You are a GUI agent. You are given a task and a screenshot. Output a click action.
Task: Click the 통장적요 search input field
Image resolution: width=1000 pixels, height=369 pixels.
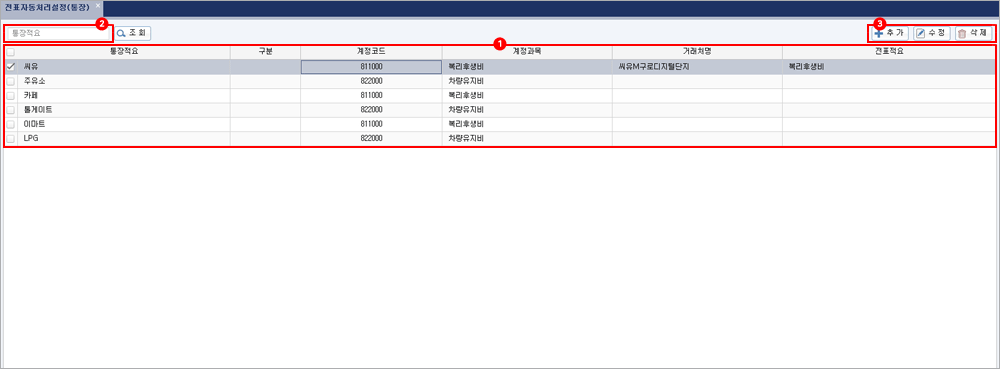59,33
